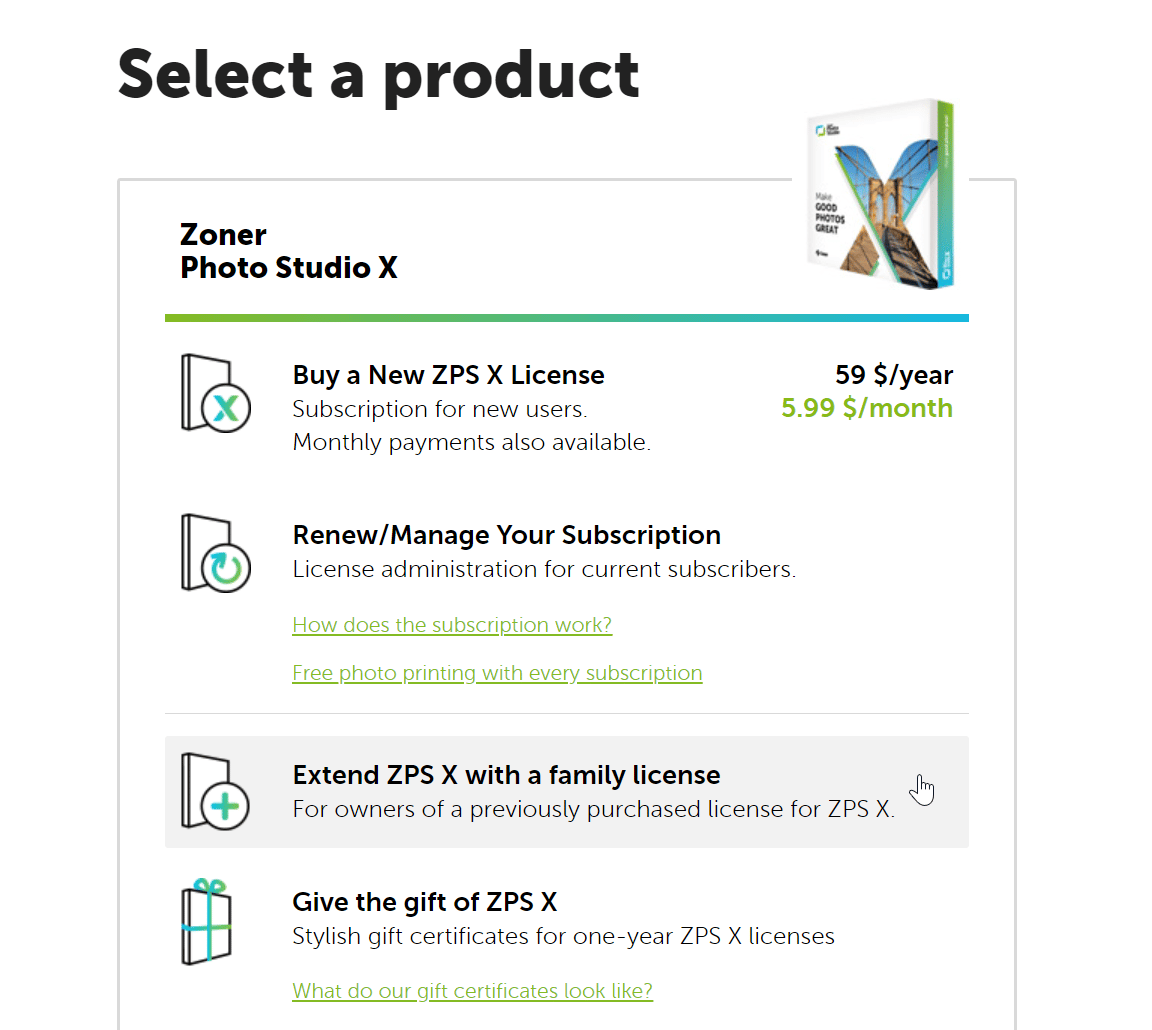Click the circular renewal arrow icon
Screen dimensions: 1152x1030
(215, 552)
